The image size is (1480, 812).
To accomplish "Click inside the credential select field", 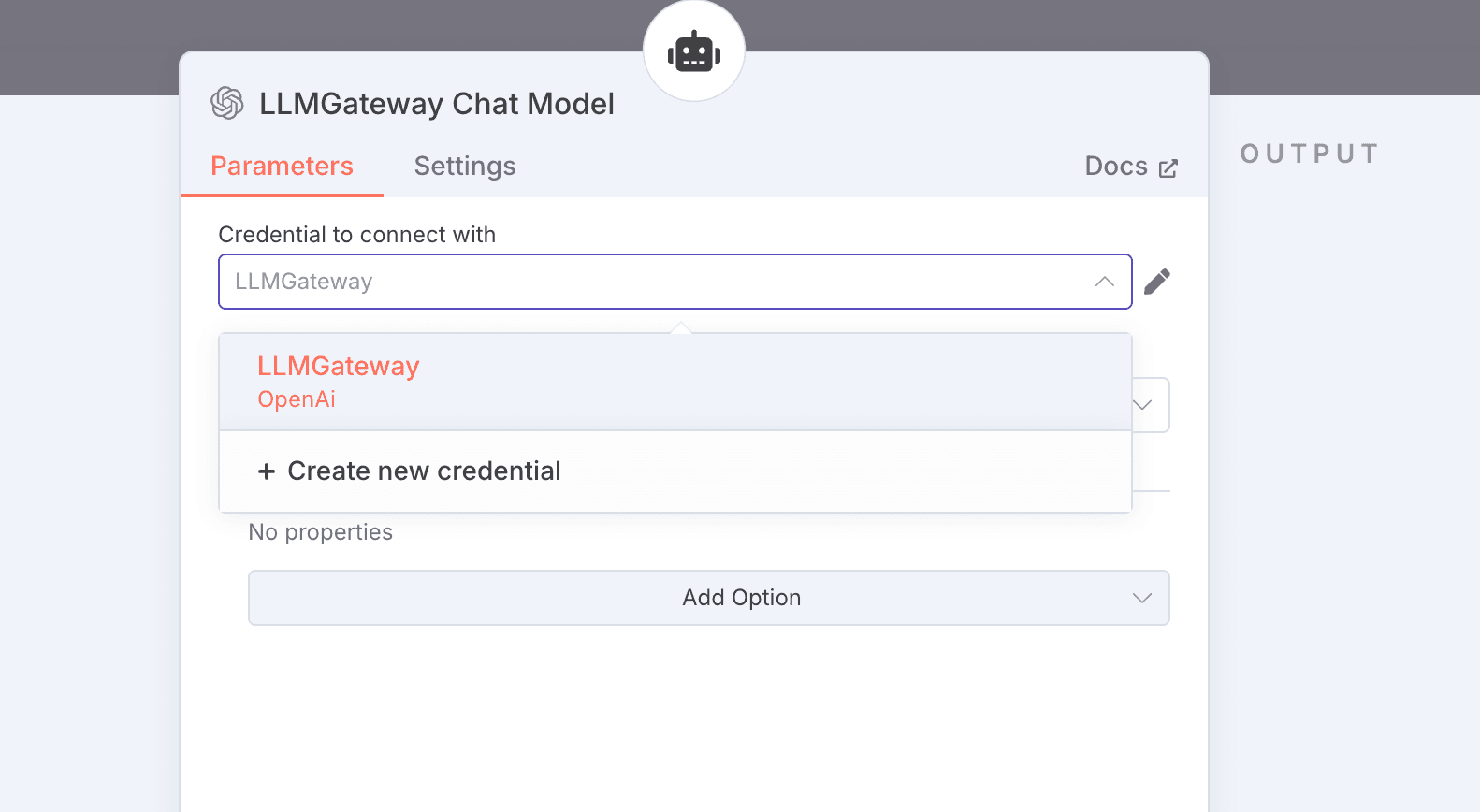I will coord(655,282).
